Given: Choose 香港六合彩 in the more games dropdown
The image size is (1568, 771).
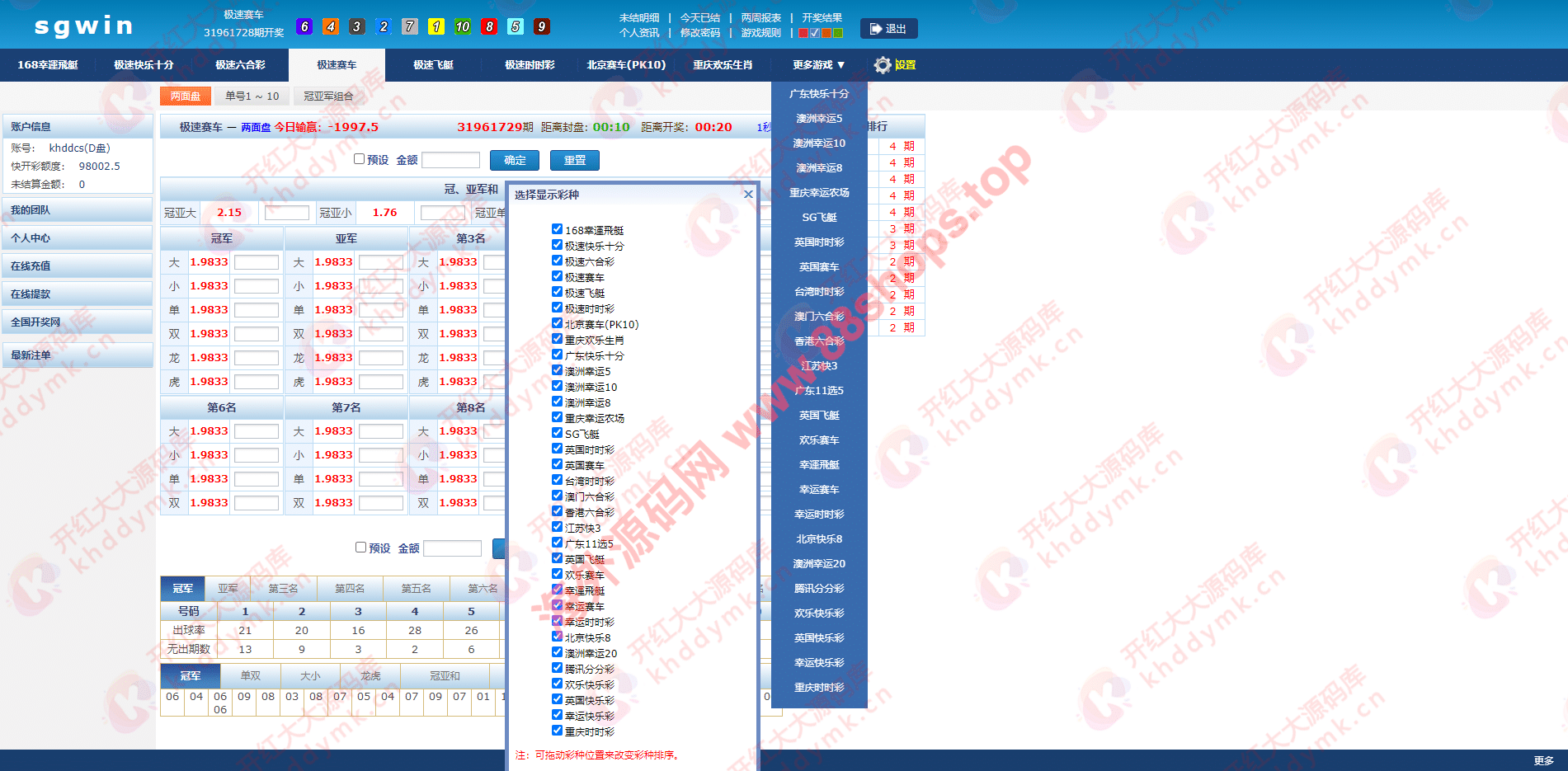Looking at the screenshot, I should point(818,341).
